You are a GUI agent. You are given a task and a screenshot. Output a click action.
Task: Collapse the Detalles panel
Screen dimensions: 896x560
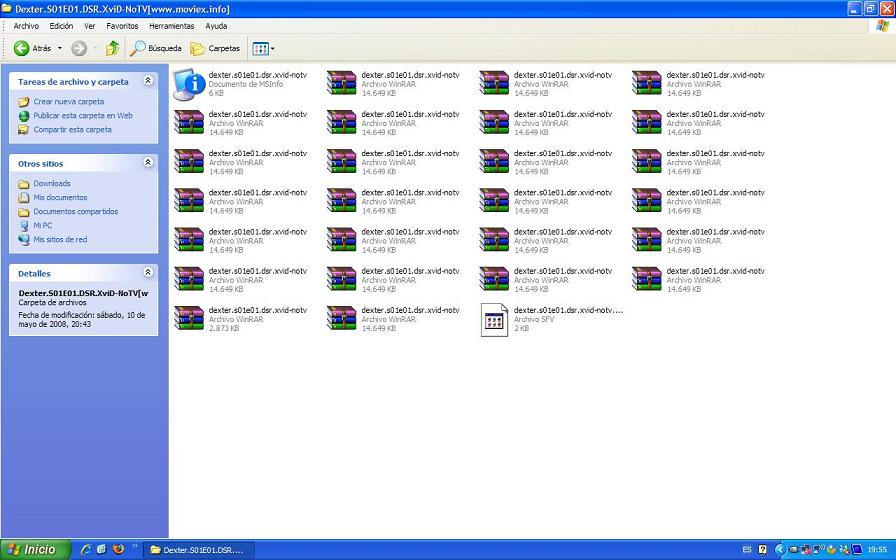coord(148,272)
